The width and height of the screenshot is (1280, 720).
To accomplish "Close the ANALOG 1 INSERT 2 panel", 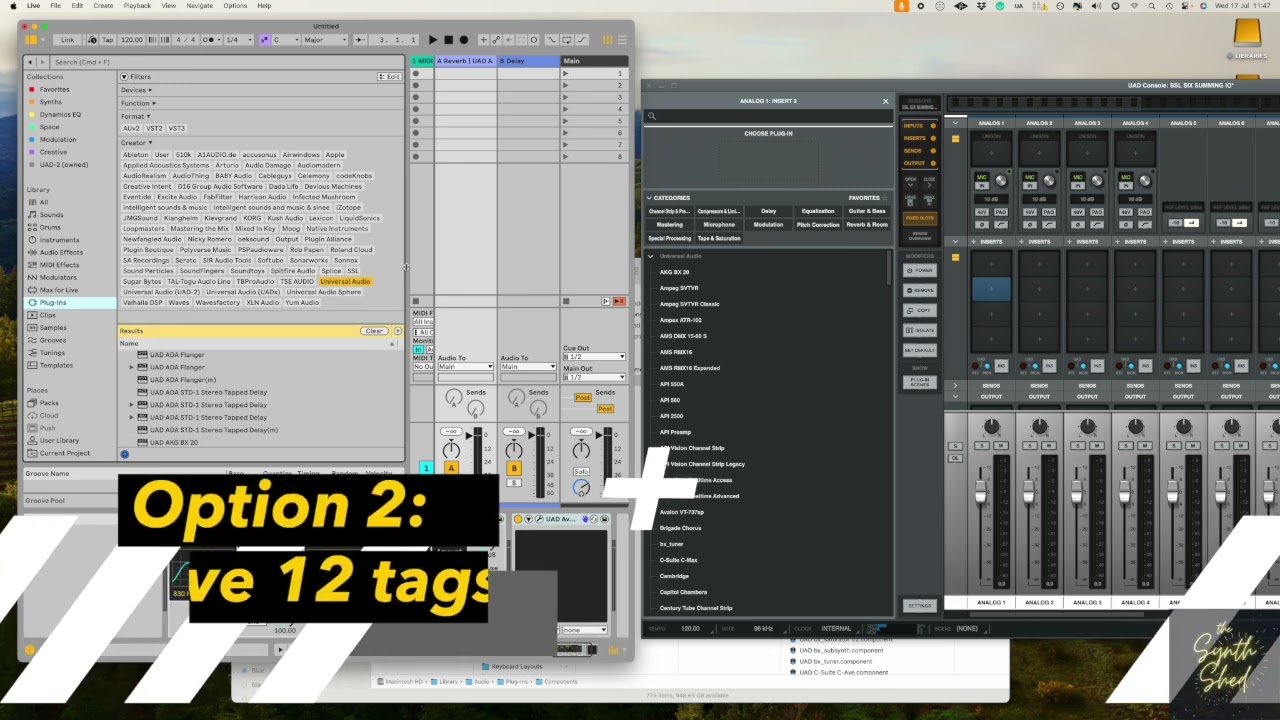I will (x=885, y=101).
